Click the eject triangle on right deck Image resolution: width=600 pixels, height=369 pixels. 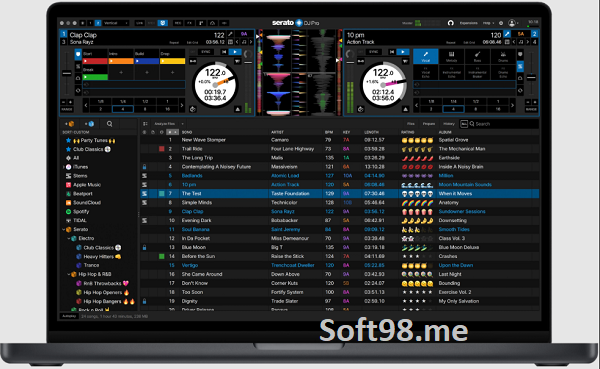(406, 109)
